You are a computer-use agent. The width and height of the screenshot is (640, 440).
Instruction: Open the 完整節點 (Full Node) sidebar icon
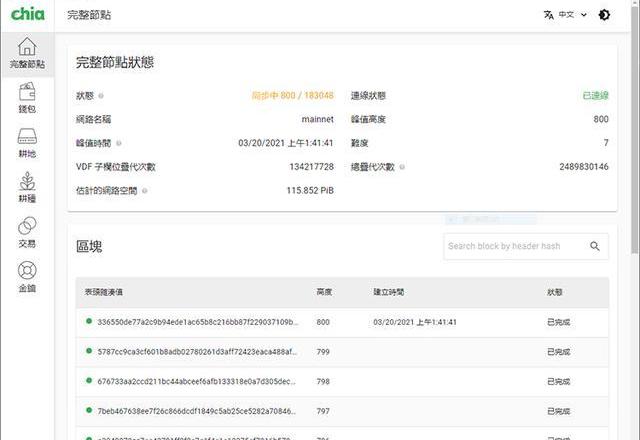click(x=27, y=53)
